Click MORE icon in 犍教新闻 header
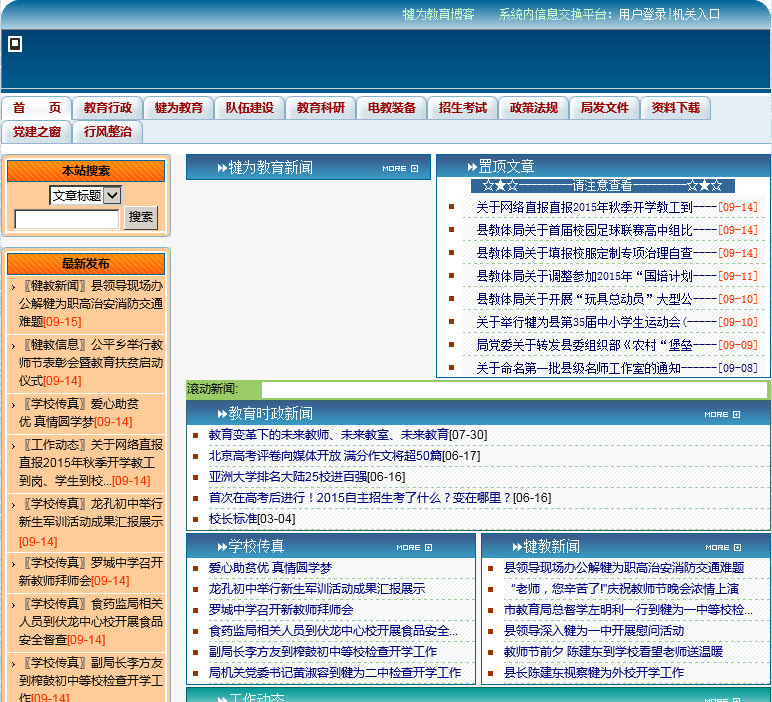This screenshot has width=772, height=702. tap(723, 547)
